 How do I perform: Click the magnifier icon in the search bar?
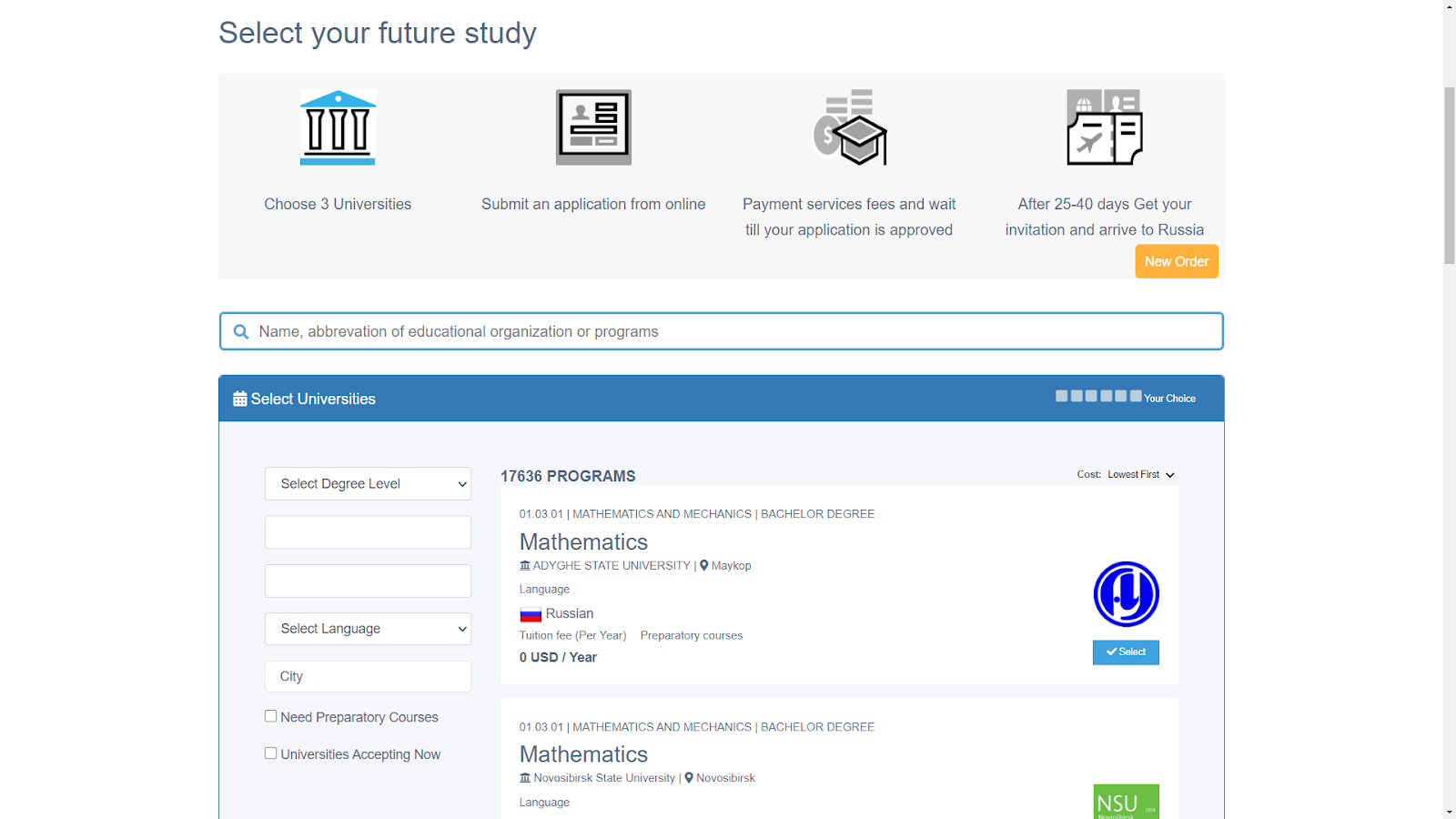click(241, 332)
